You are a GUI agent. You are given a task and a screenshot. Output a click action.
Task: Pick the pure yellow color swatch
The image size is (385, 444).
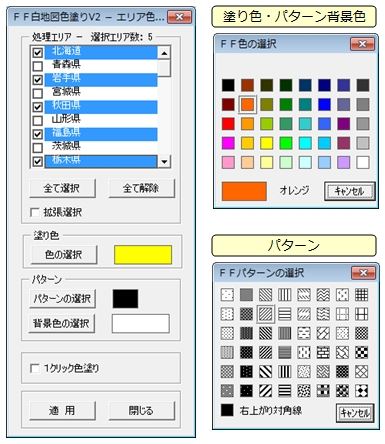(267, 143)
